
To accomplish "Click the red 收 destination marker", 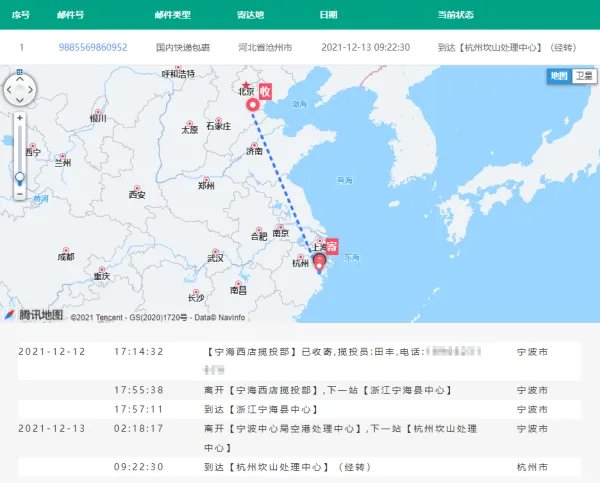I will click(265, 93).
